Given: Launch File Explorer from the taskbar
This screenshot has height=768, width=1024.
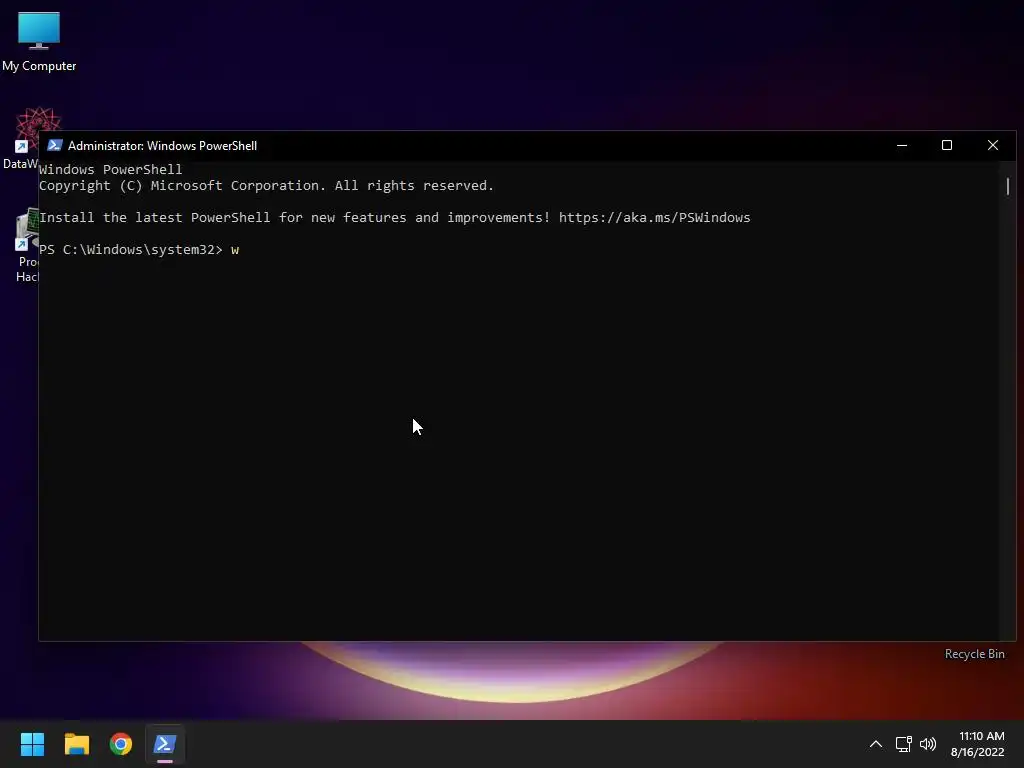Looking at the screenshot, I should coord(76,744).
